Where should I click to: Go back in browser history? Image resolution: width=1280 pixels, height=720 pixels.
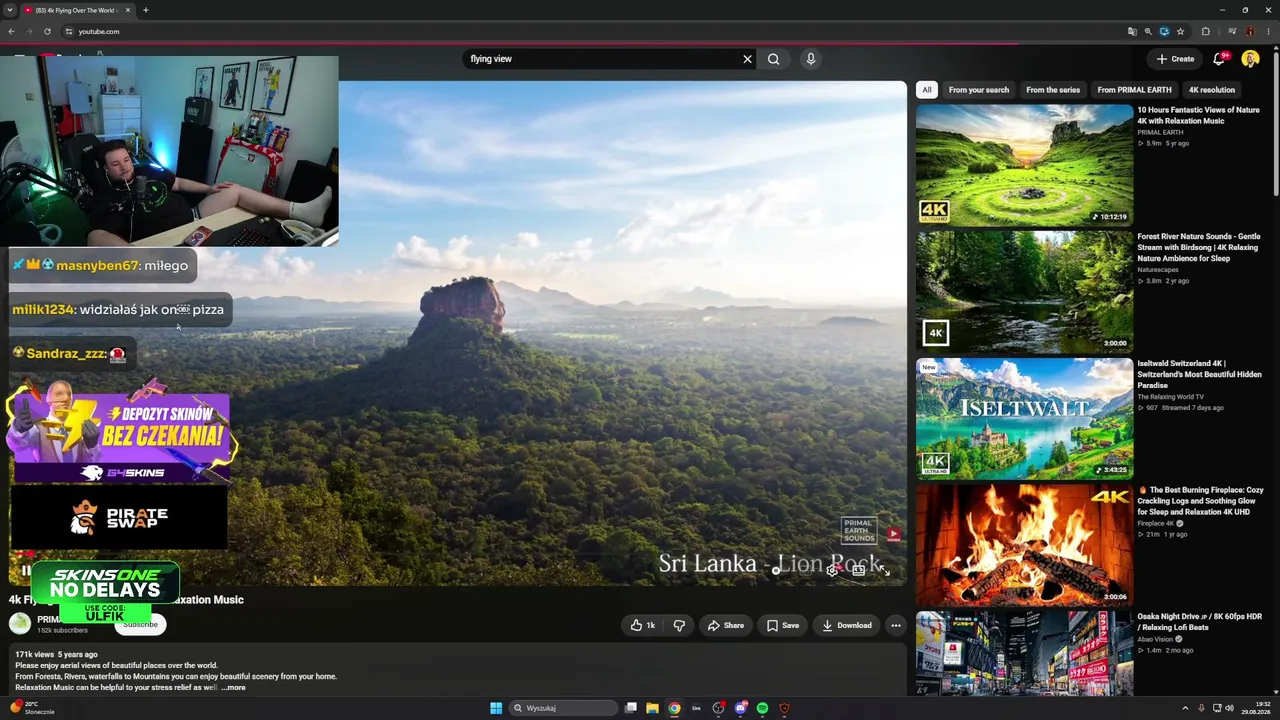point(11,31)
